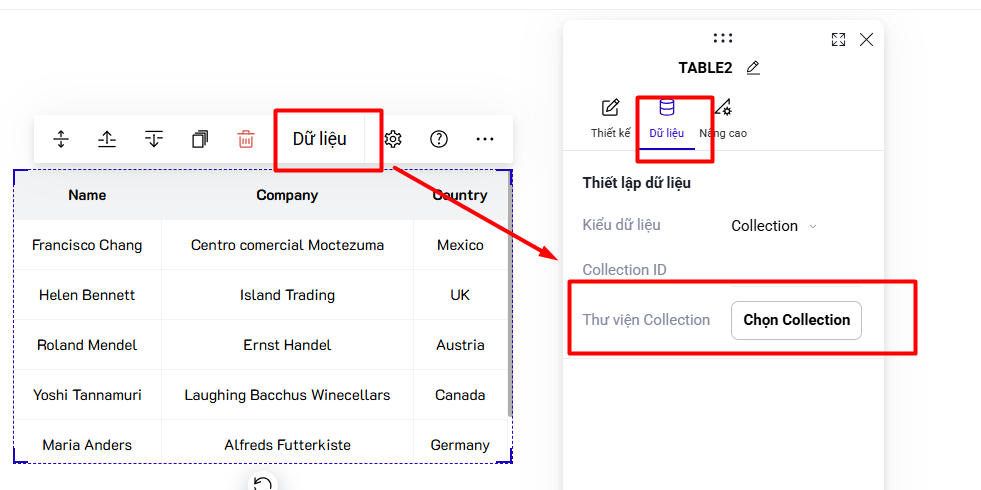Click the move up/down arrows toolbar icon

pos(61,139)
